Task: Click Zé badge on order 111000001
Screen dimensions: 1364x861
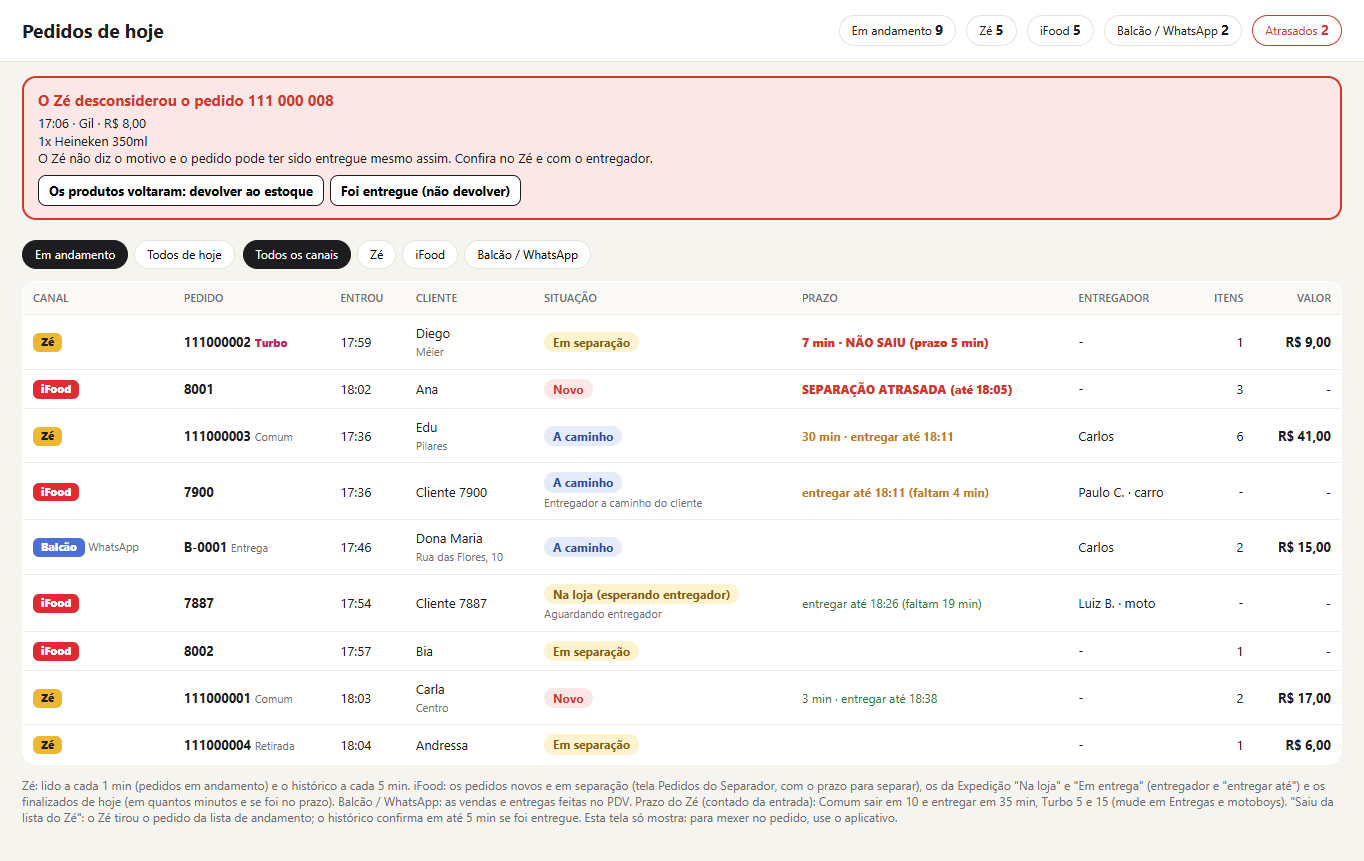Action: (47, 698)
